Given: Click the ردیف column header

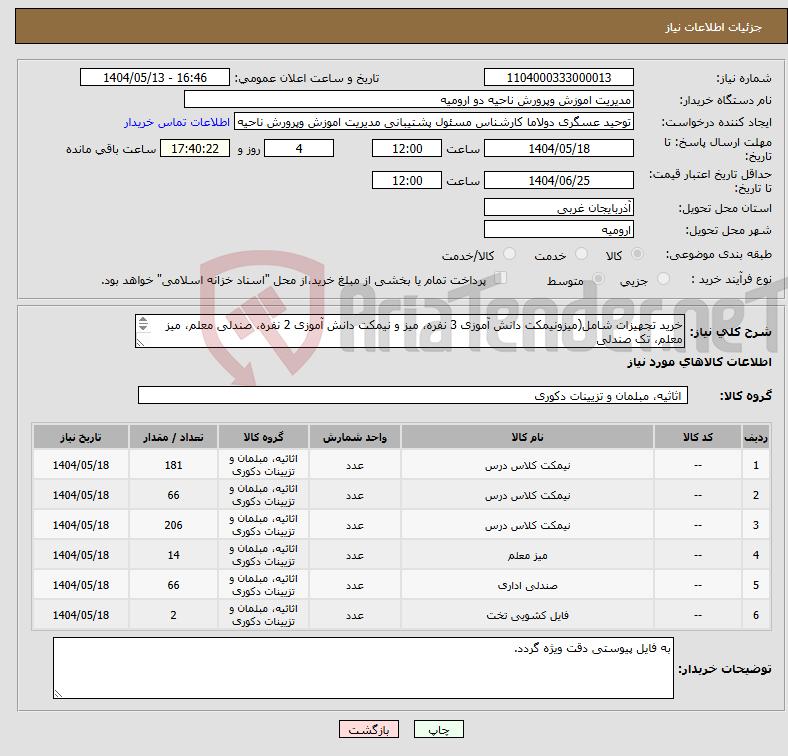Looking at the screenshot, I should [x=756, y=437].
